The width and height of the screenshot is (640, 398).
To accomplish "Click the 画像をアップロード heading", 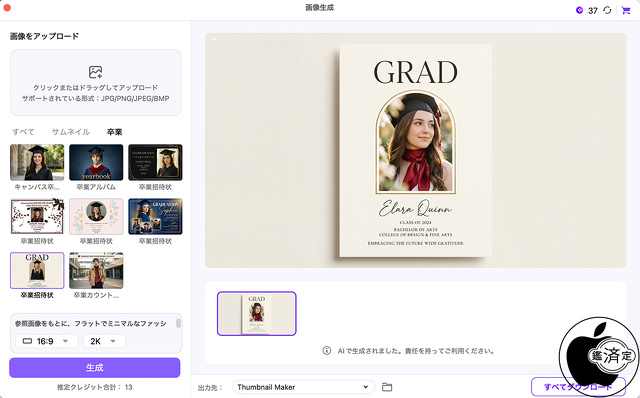I will click(44, 36).
